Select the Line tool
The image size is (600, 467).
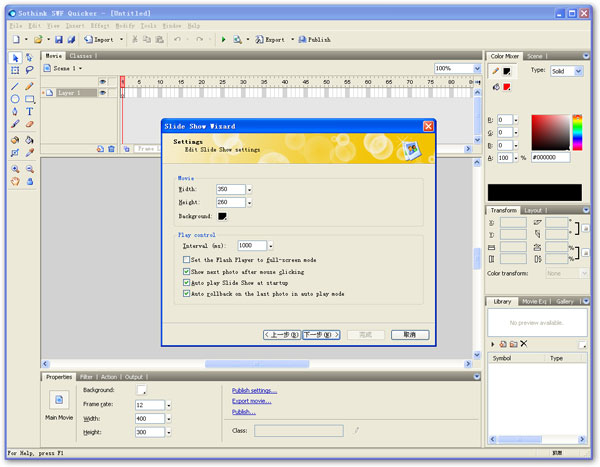pos(15,86)
